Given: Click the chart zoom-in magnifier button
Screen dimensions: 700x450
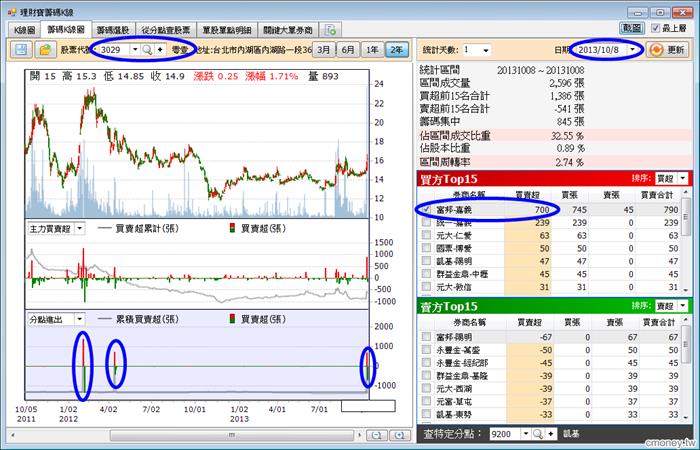Looking at the screenshot, I should pos(400,435).
